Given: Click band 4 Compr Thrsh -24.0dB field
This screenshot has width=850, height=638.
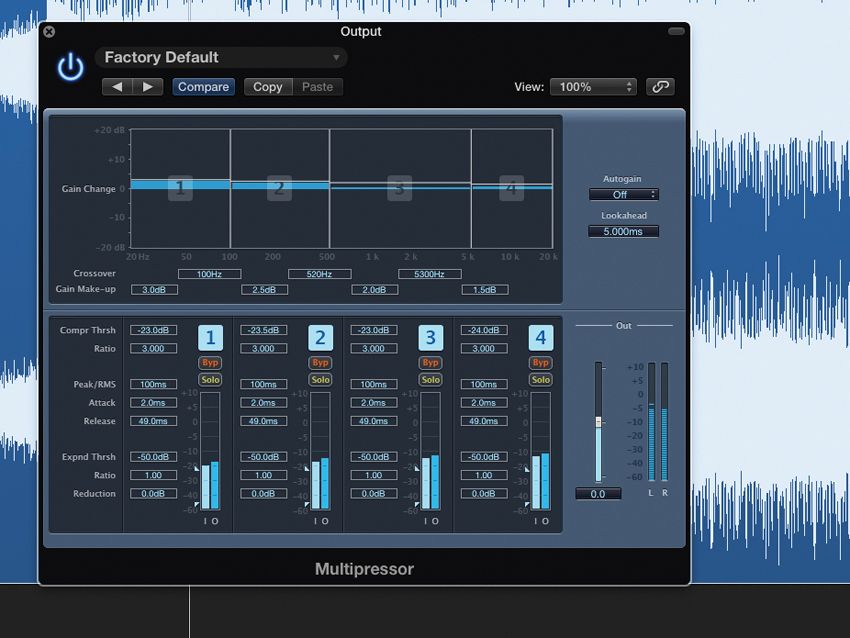Looking at the screenshot, I should [484, 330].
